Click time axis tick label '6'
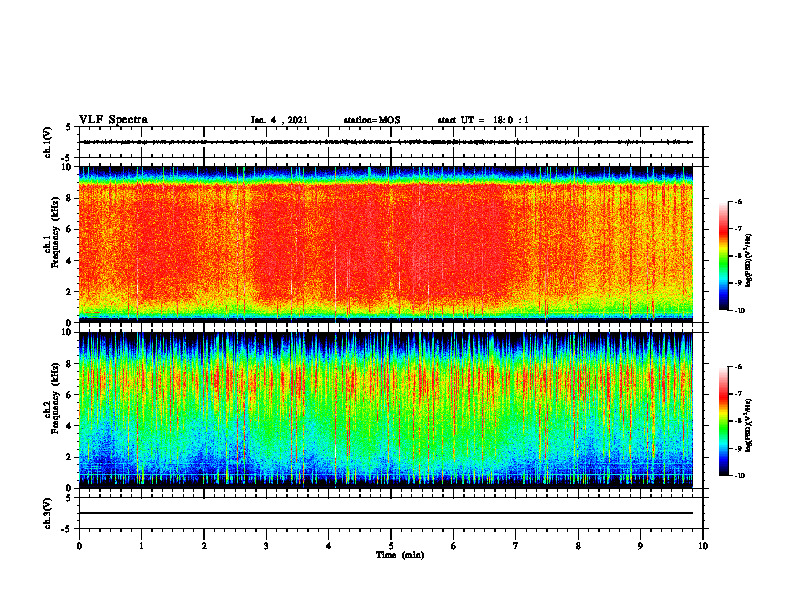792x612 pixels. 454,546
